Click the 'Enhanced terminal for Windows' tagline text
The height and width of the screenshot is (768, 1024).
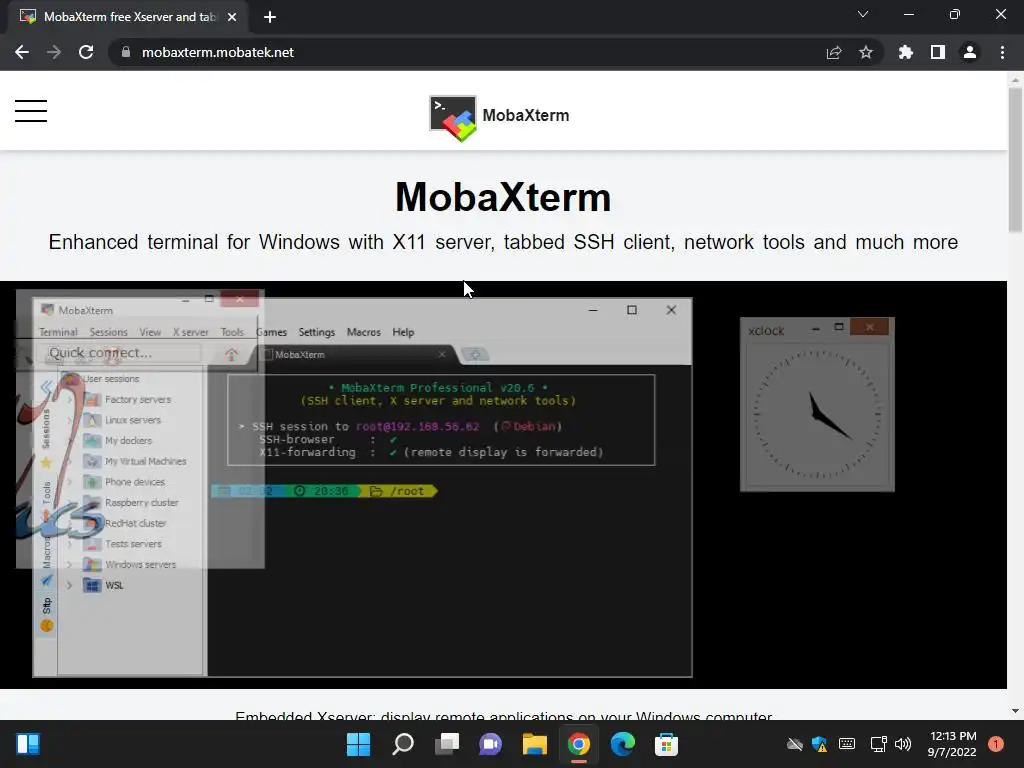click(503, 242)
